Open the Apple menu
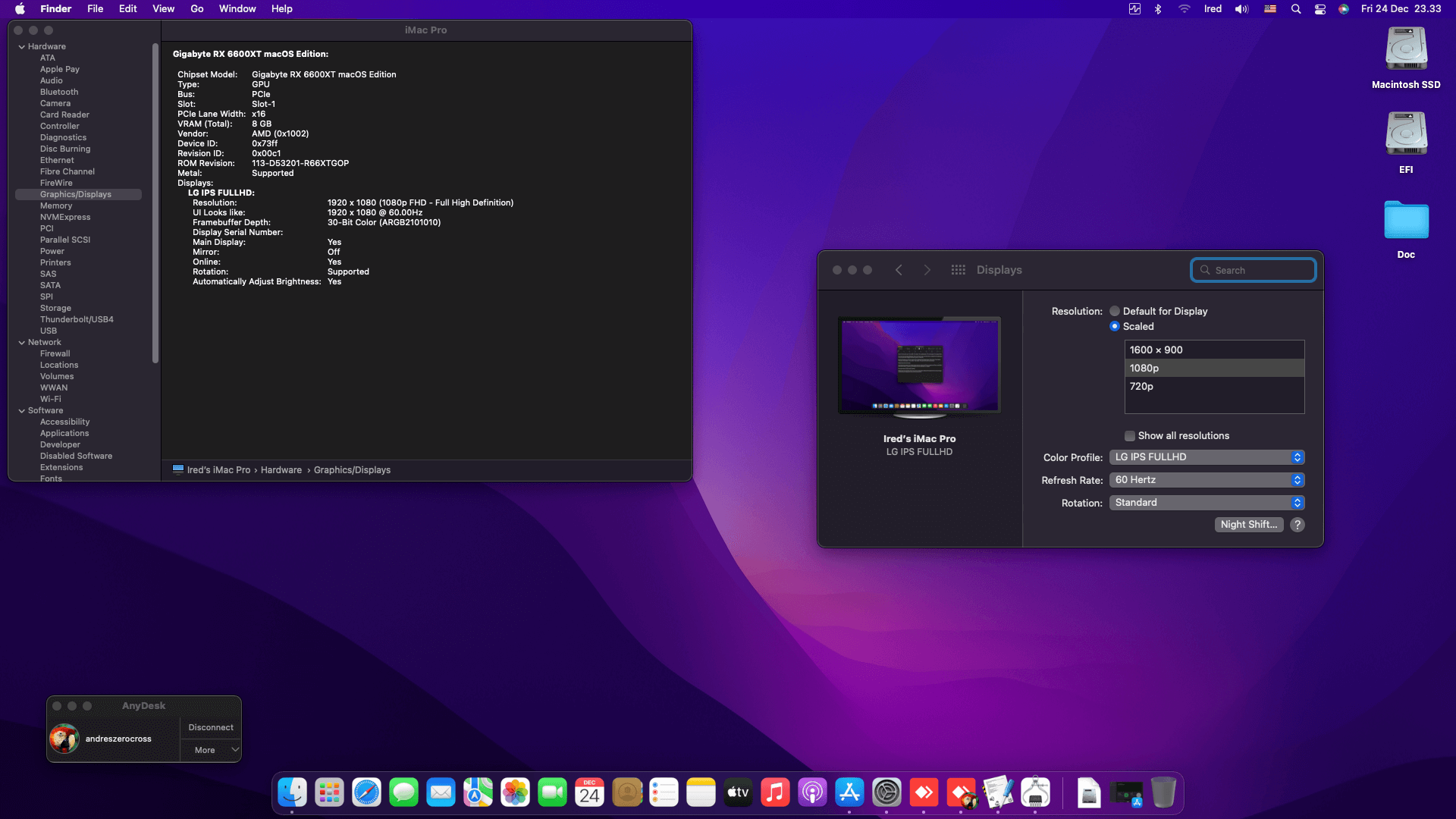1456x819 pixels. 20,9
